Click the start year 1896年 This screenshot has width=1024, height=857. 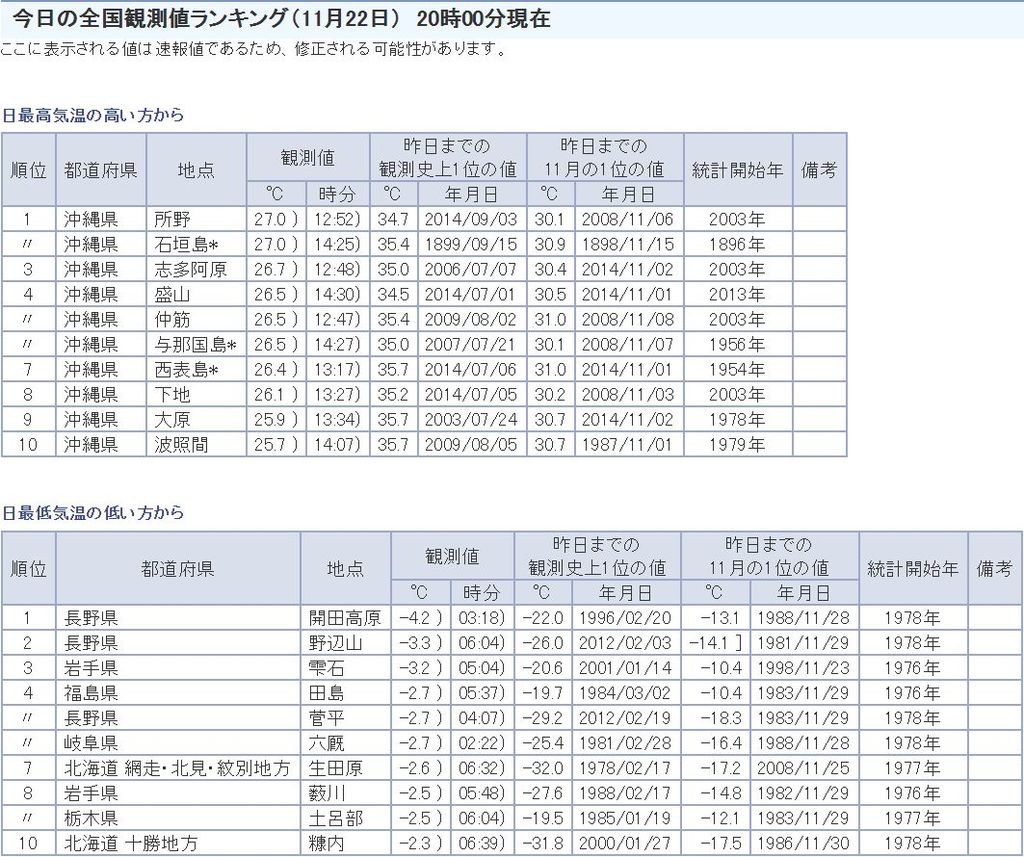738,244
